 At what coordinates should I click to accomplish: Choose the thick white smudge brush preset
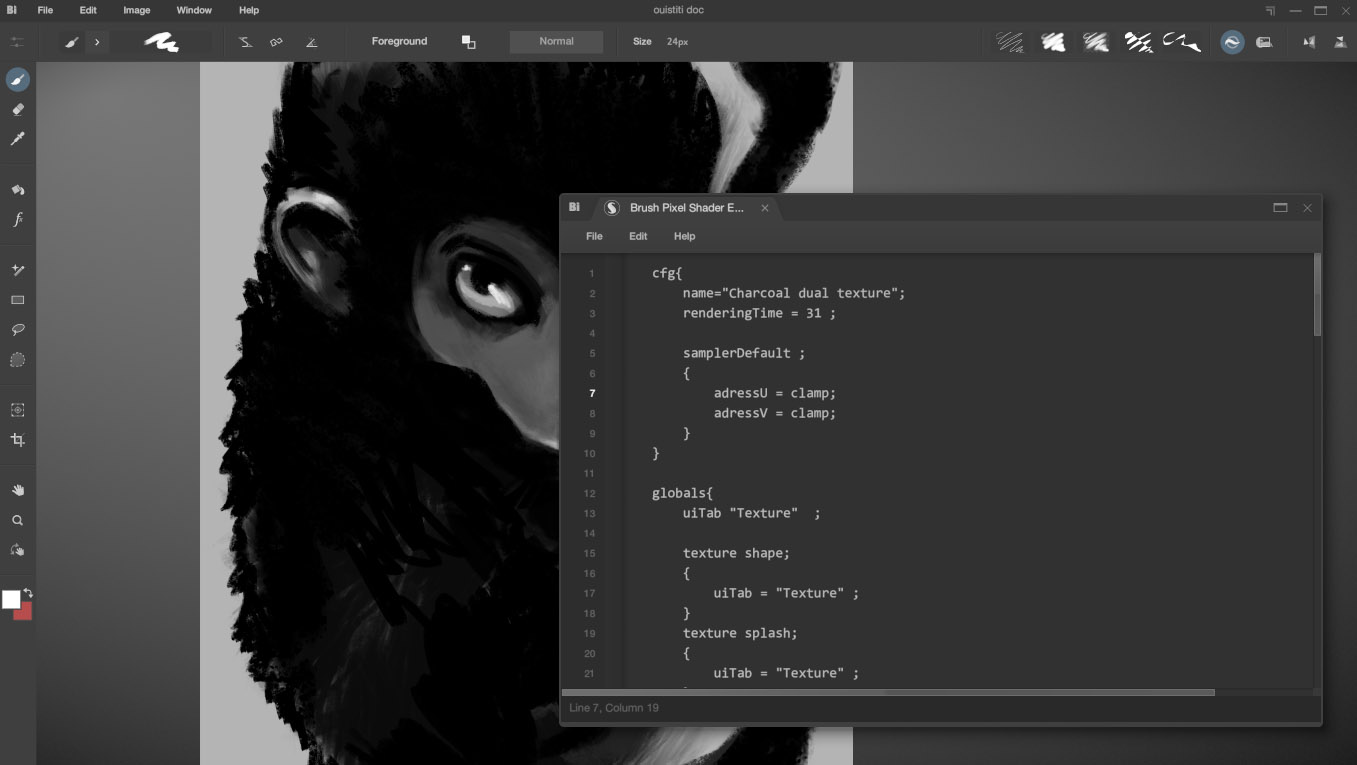(x=1053, y=42)
